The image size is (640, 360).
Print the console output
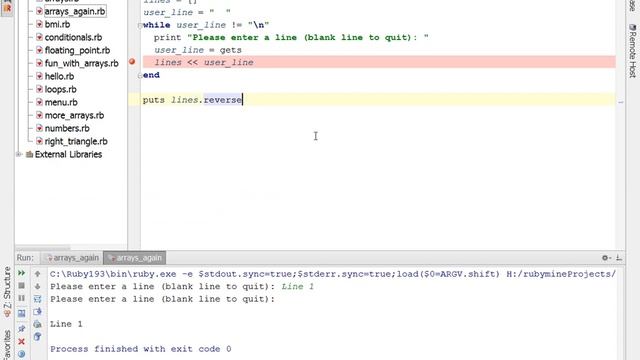point(38,324)
